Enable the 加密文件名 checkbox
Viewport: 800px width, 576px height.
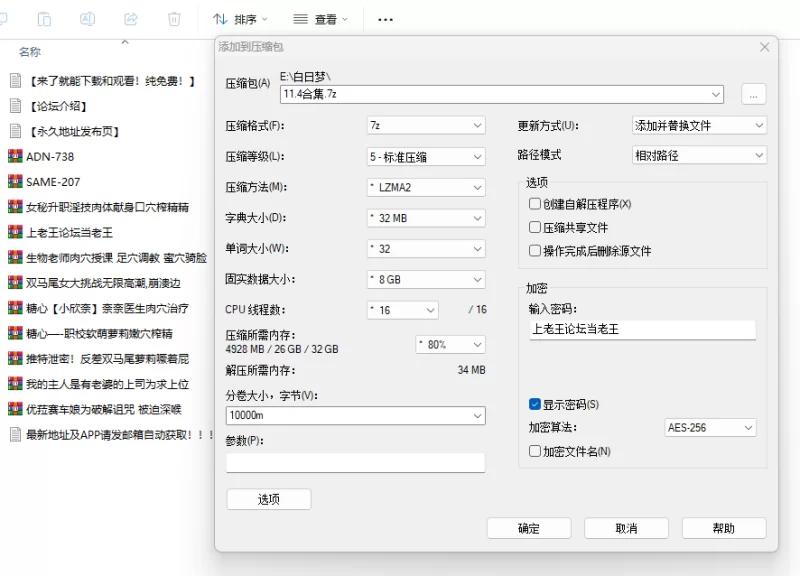click(535, 451)
